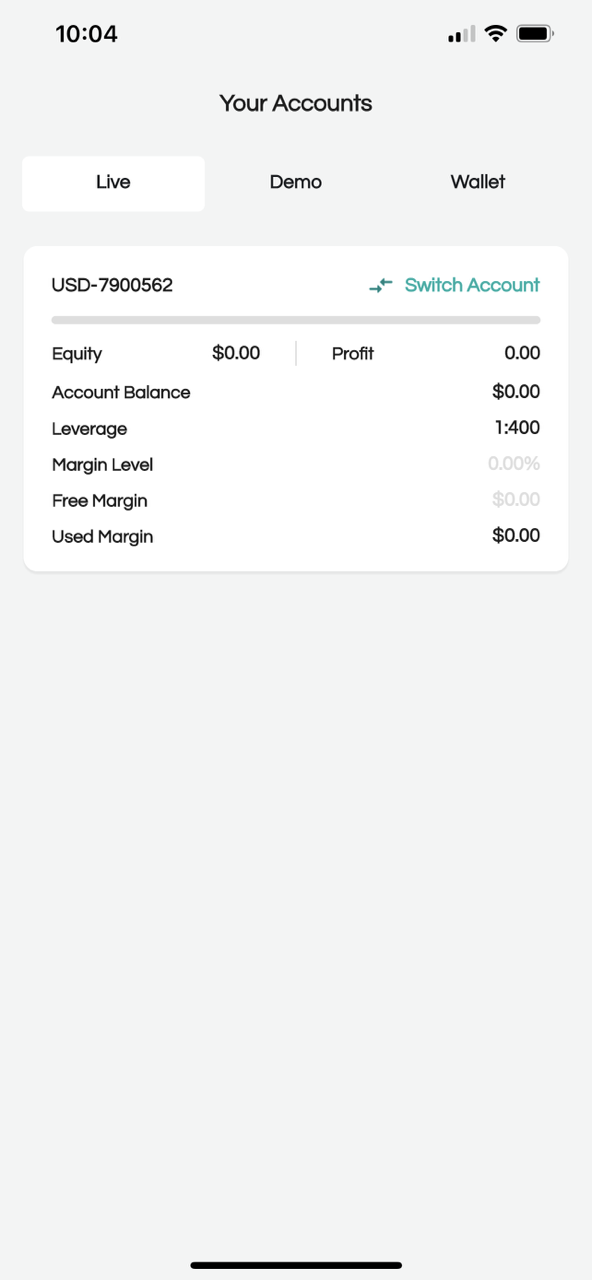Tap the Profit value 0.00
Image resolution: width=592 pixels, height=1280 pixels.
[x=522, y=353]
